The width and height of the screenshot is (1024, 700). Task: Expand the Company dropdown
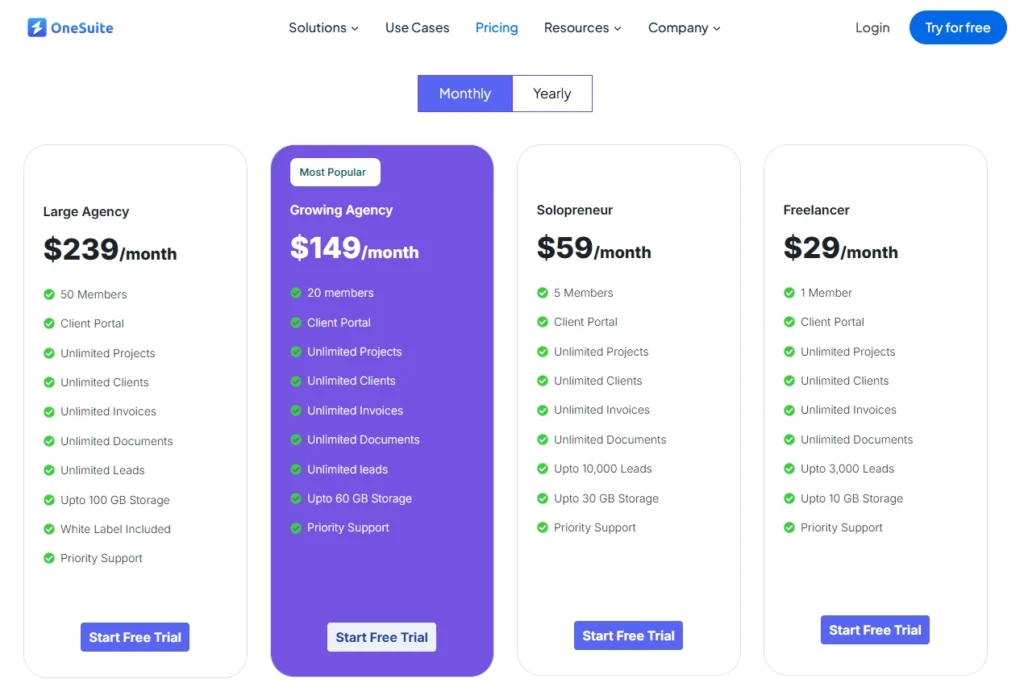(x=684, y=28)
